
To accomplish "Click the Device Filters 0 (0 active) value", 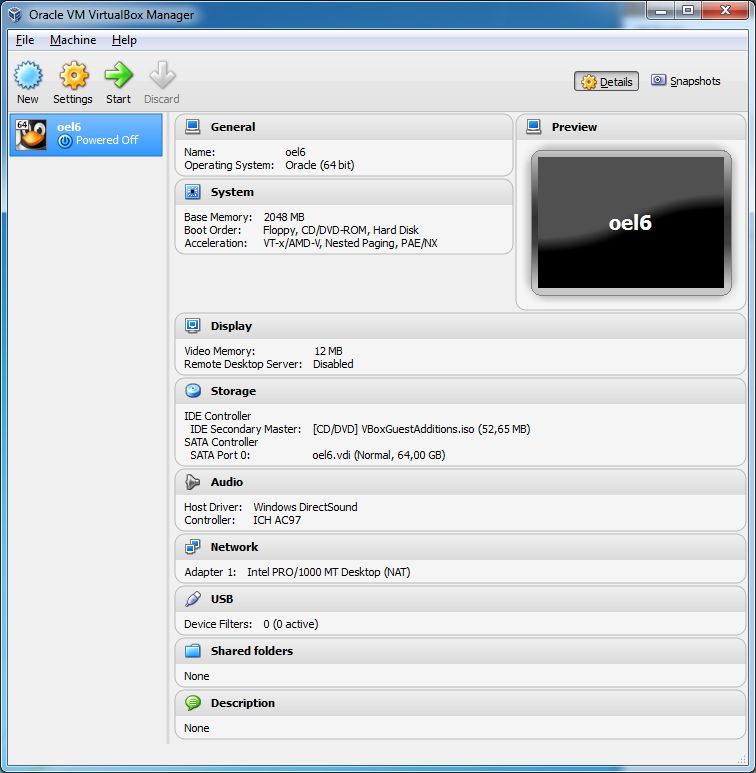I will 290,624.
